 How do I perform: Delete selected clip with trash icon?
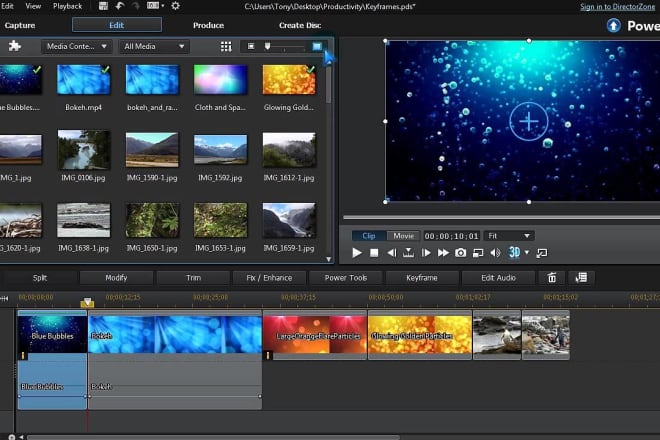click(x=552, y=277)
